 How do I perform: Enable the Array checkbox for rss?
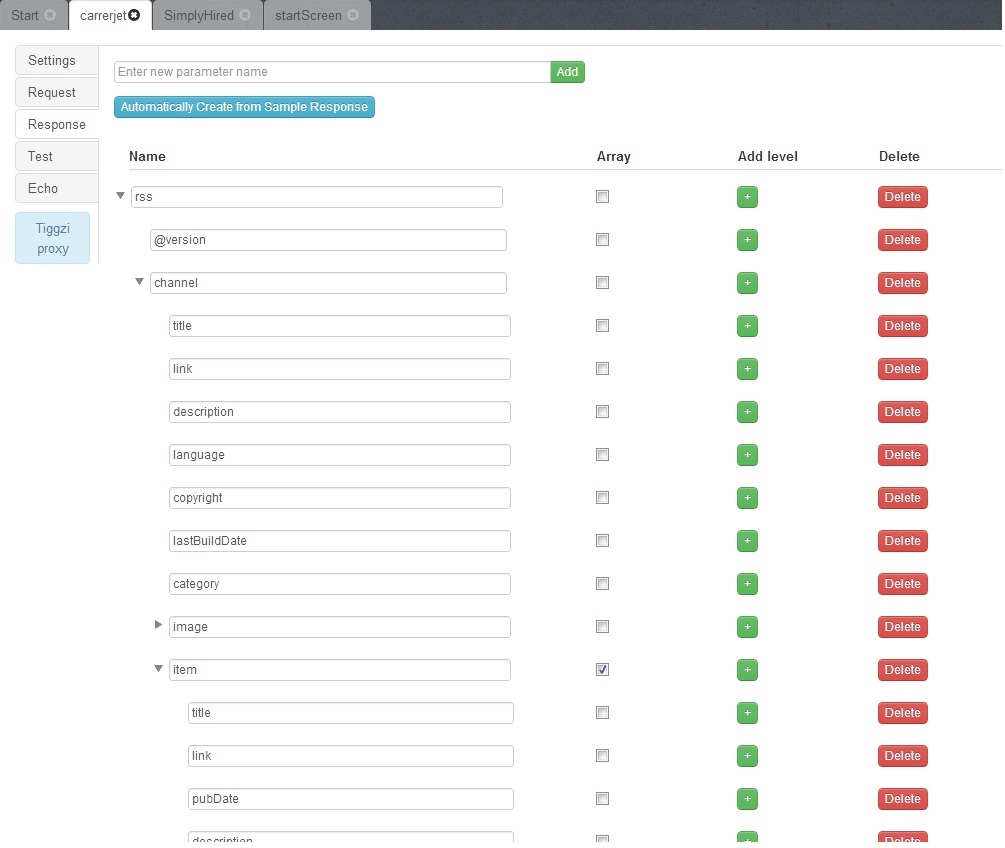[602, 197]
